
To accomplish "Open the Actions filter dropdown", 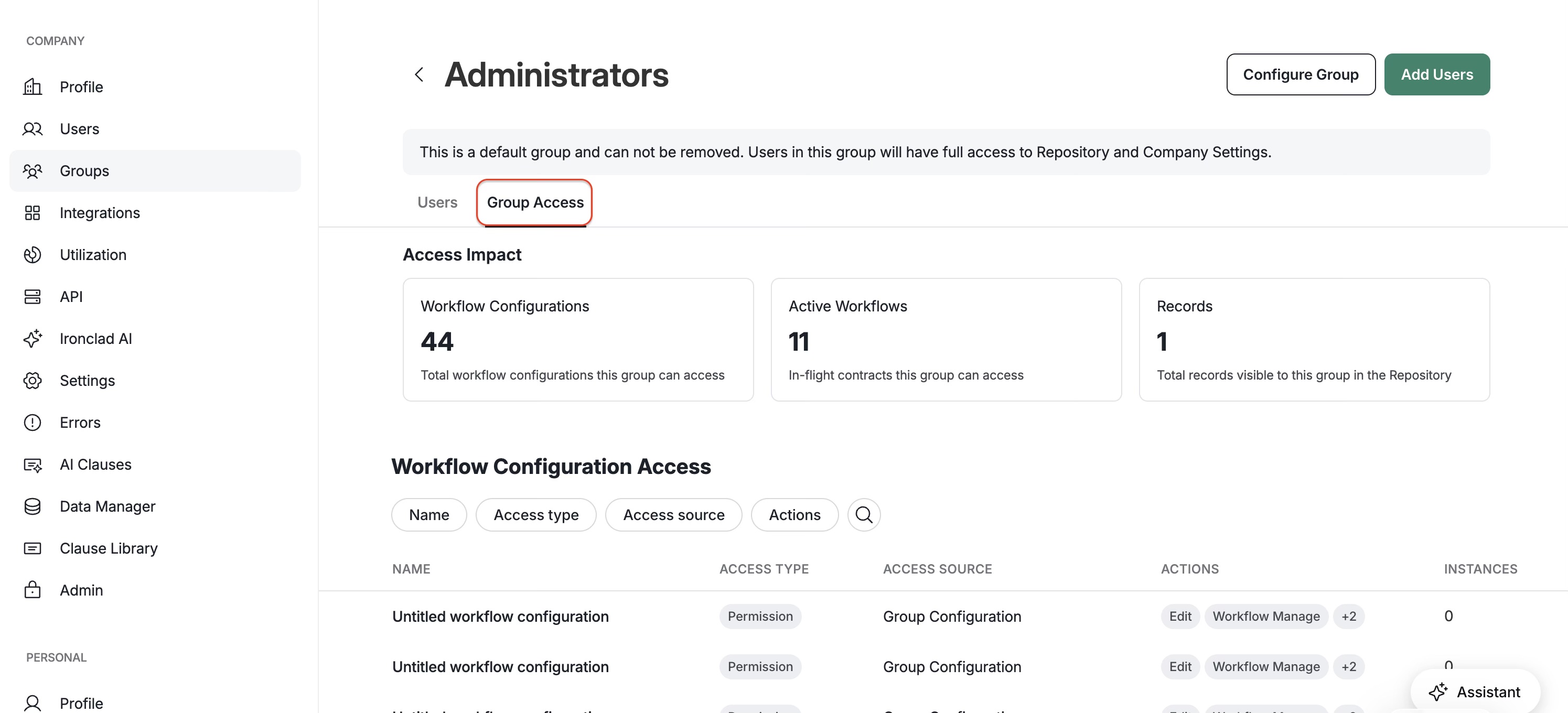I will click(x=794, y=515).
